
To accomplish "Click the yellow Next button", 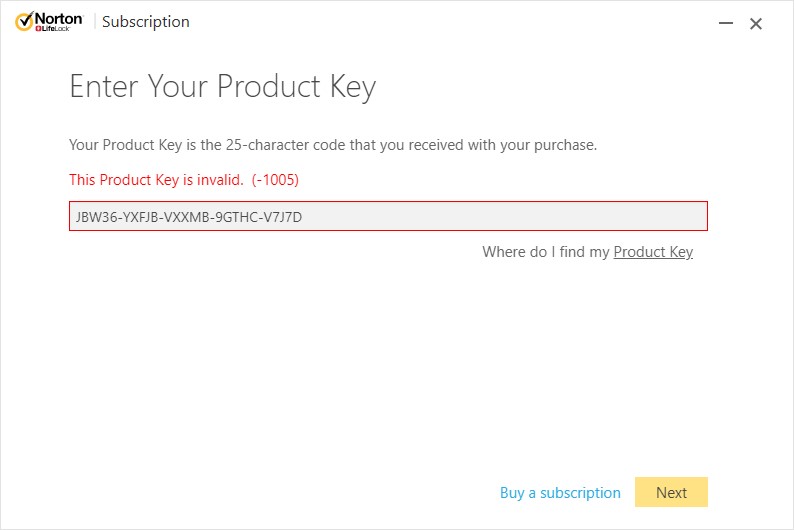I will 671,492.
